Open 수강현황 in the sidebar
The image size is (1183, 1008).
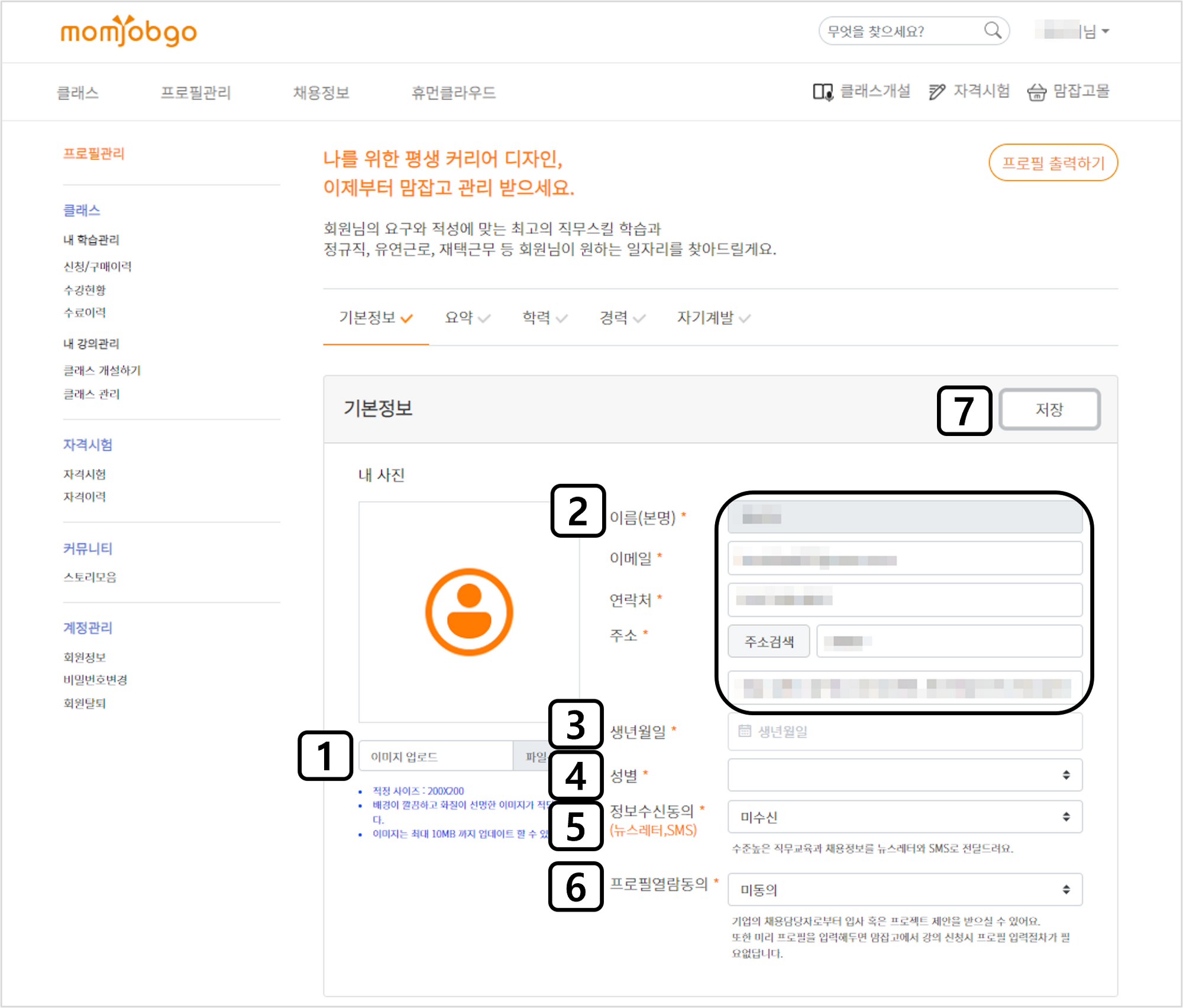coord(85,290)
